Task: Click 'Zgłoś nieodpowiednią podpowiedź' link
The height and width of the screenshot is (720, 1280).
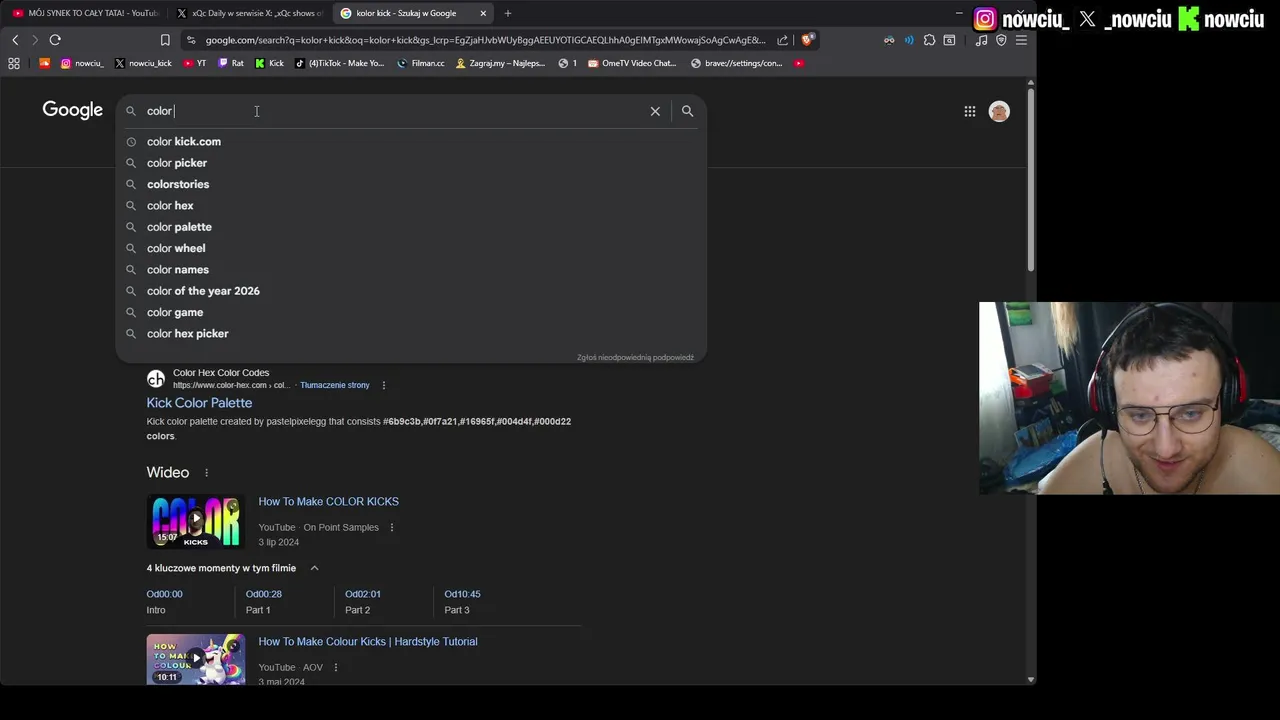Action: [635, 357]
